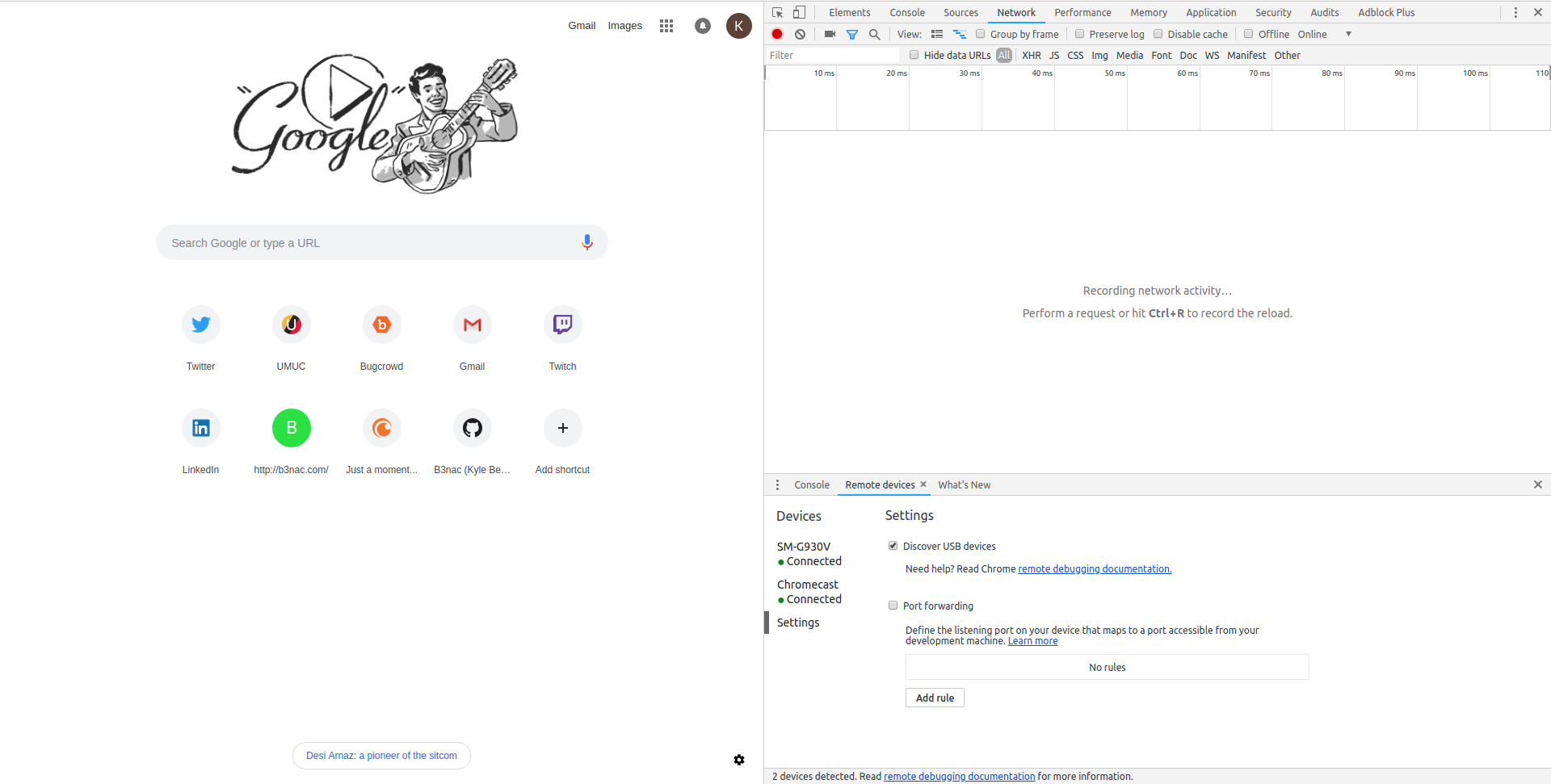The width and height of the screenshot is (1551, 784).
Task: Click the capture screenshots camera icon
Action: 830,34
